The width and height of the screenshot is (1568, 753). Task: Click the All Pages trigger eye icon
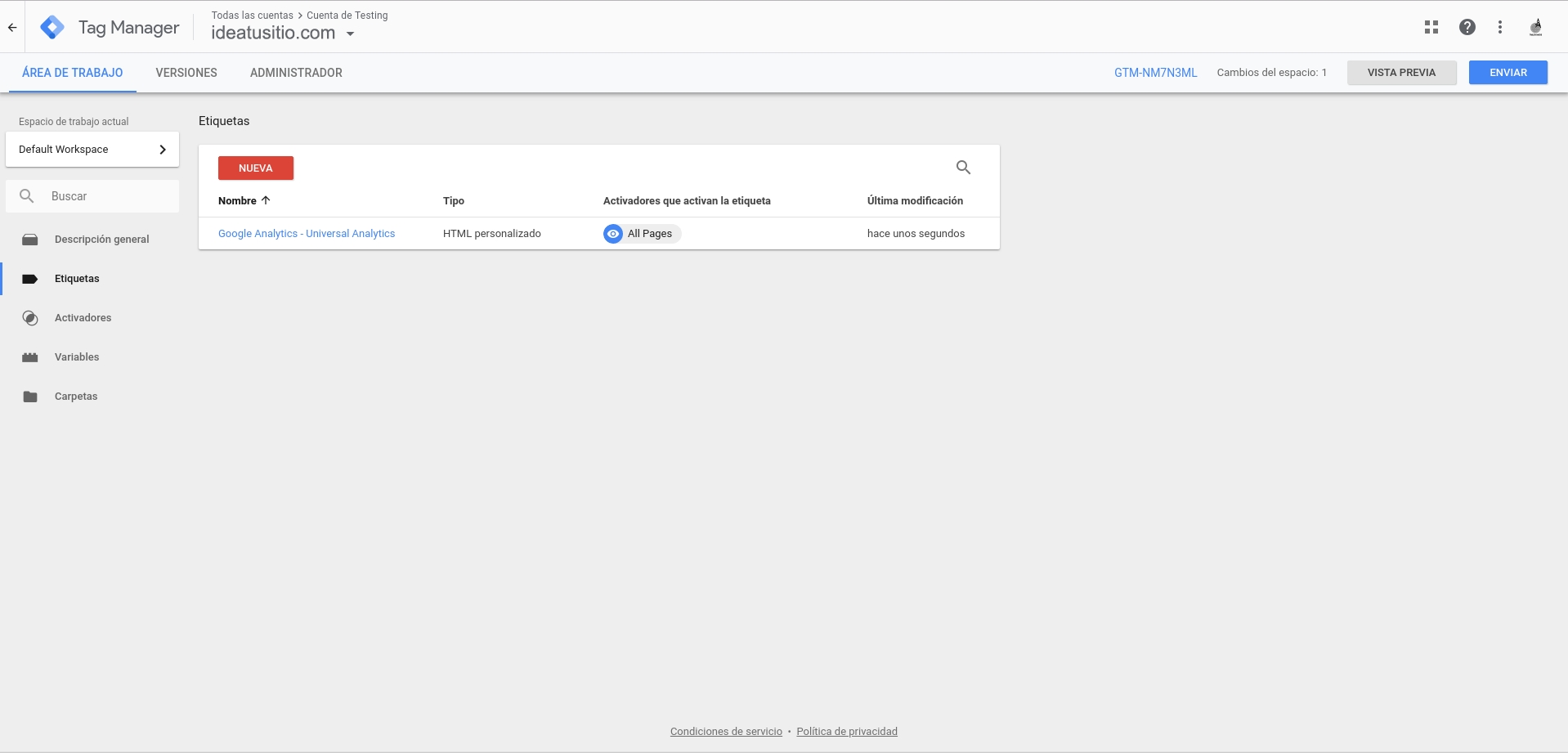tap(613, 234)
